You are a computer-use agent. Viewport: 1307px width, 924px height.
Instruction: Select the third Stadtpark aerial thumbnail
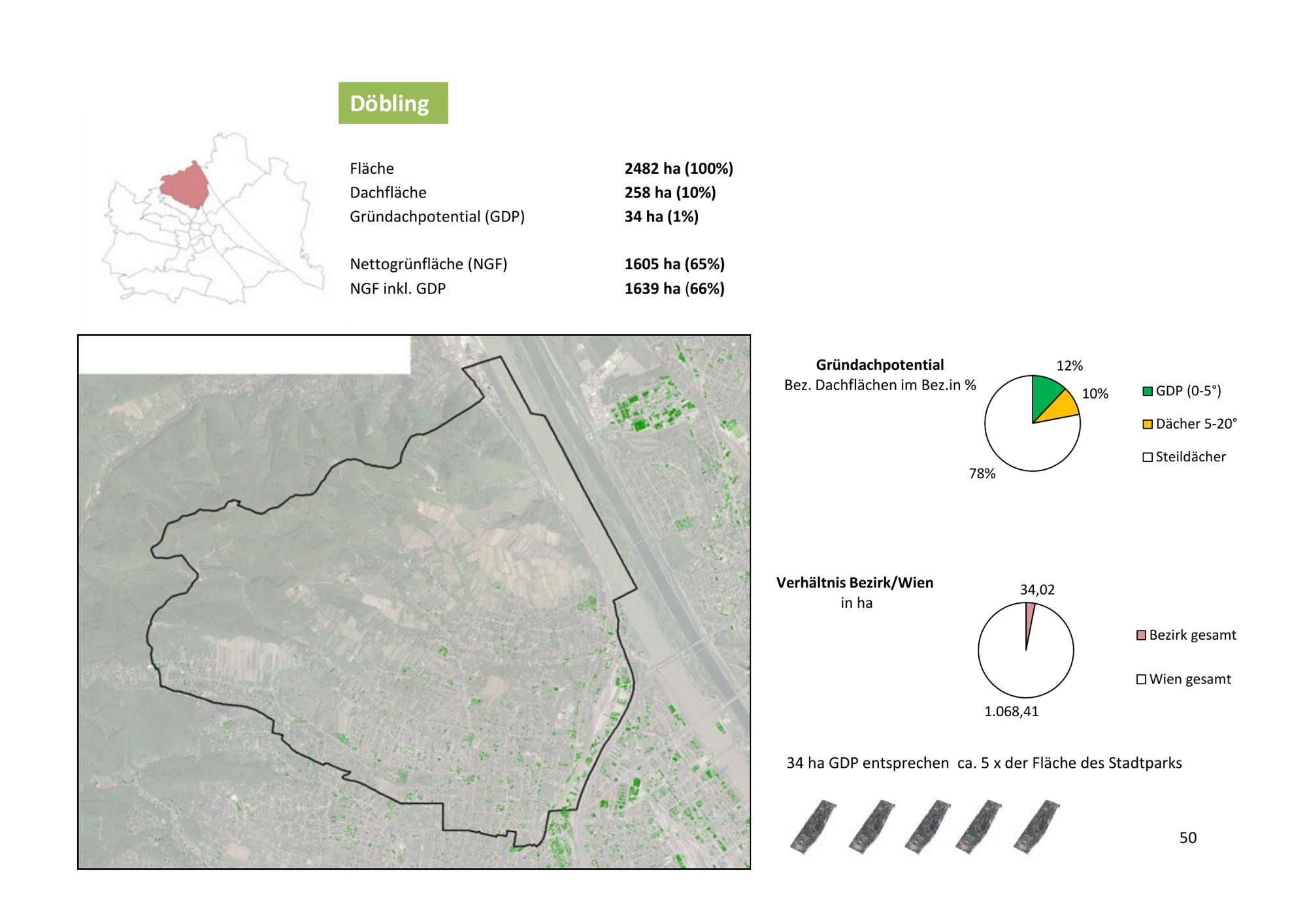[927, 826]
